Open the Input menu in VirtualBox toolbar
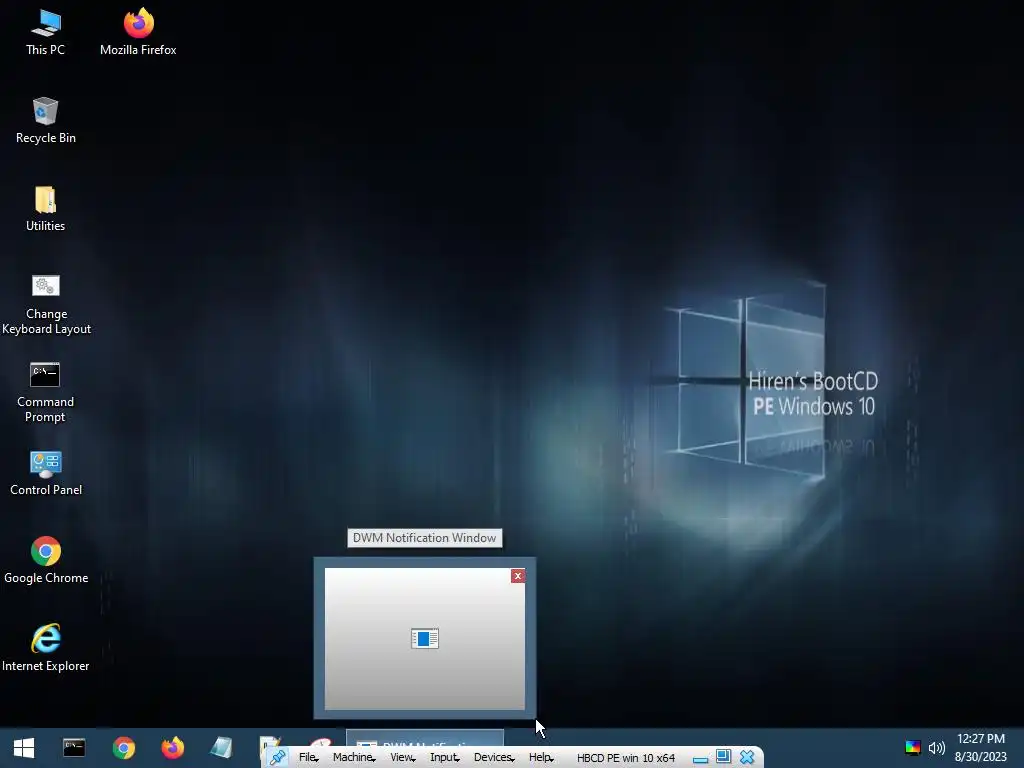Image resolution: width=1024 pixels, height=768 pixels. pos(444,758)
